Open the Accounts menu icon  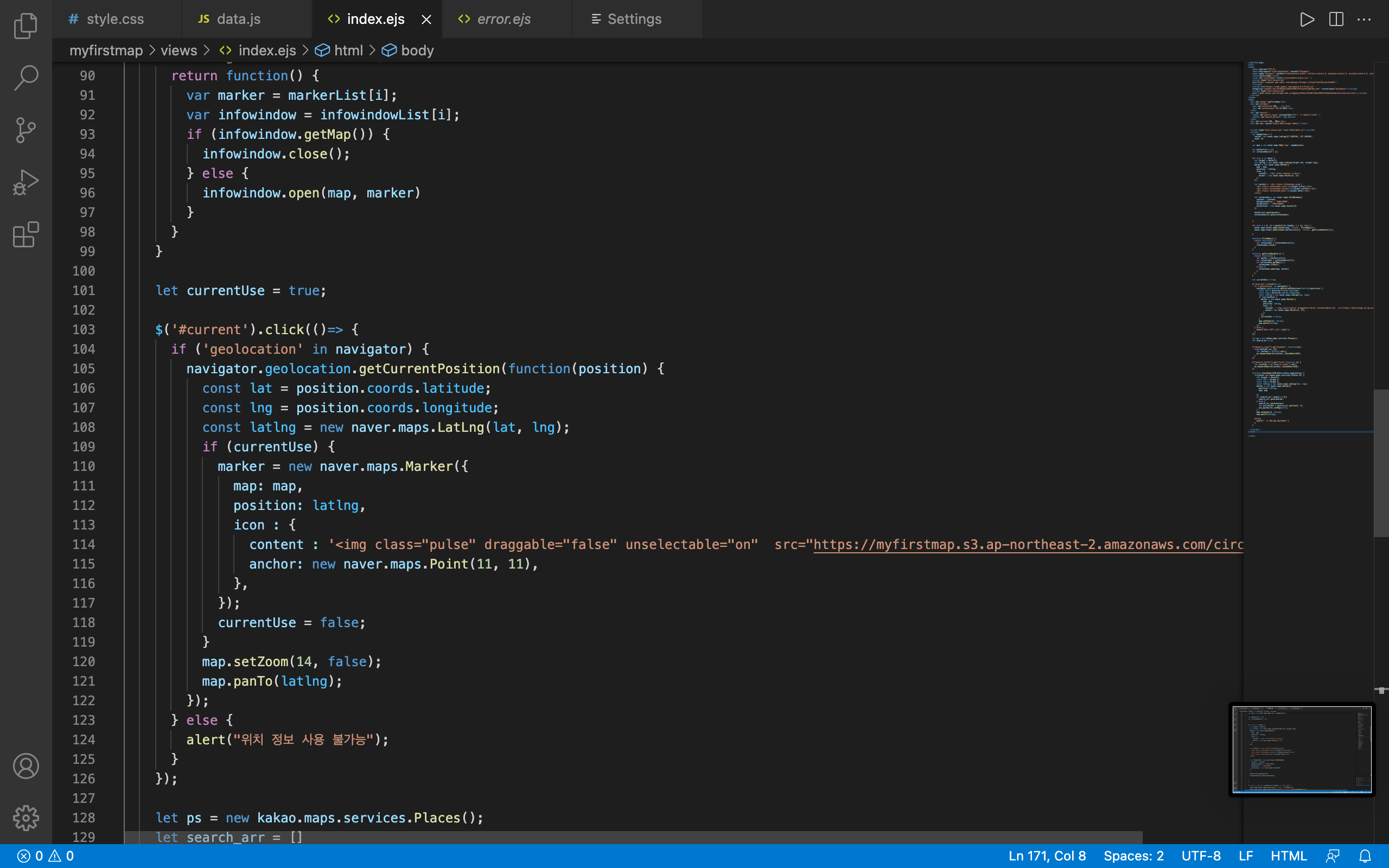point(26,766)
